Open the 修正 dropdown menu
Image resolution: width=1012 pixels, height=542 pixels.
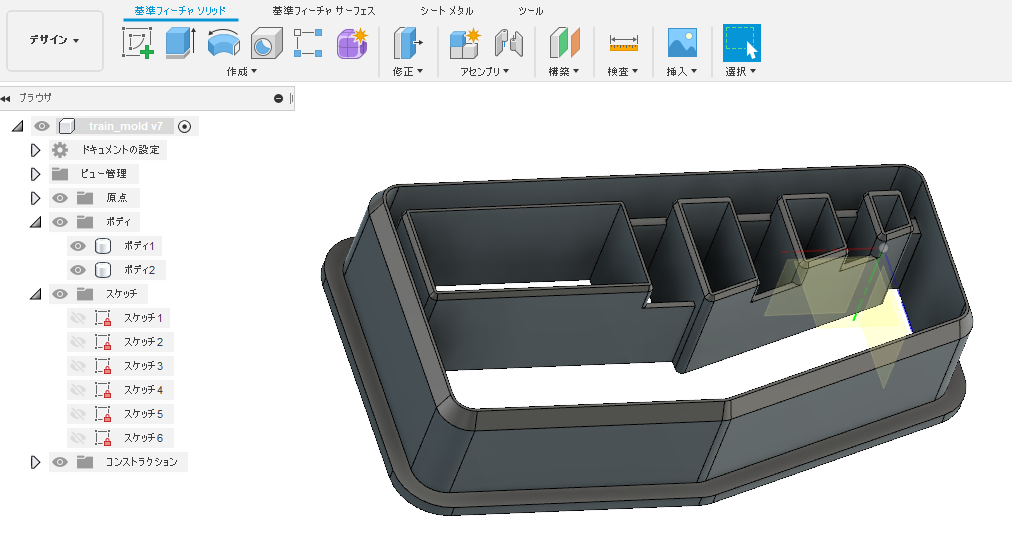(408, 72)
